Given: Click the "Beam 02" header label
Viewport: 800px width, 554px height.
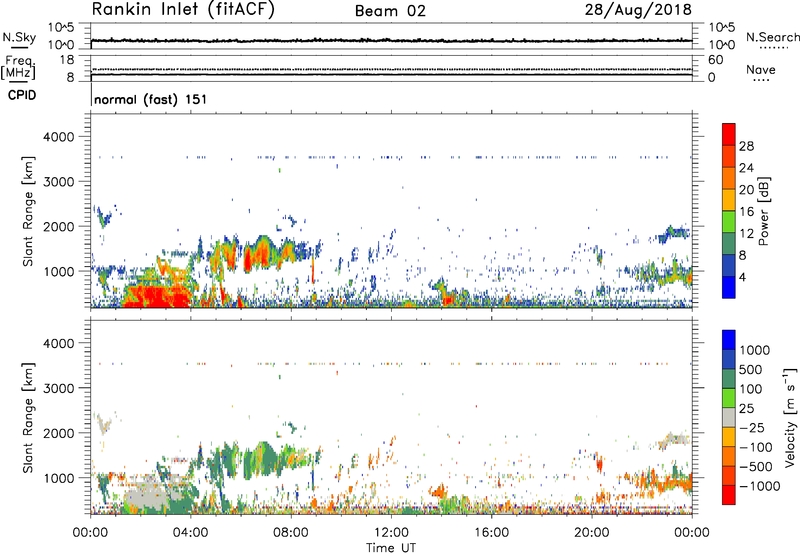Looking at the screenshot, I should (390, 11).
